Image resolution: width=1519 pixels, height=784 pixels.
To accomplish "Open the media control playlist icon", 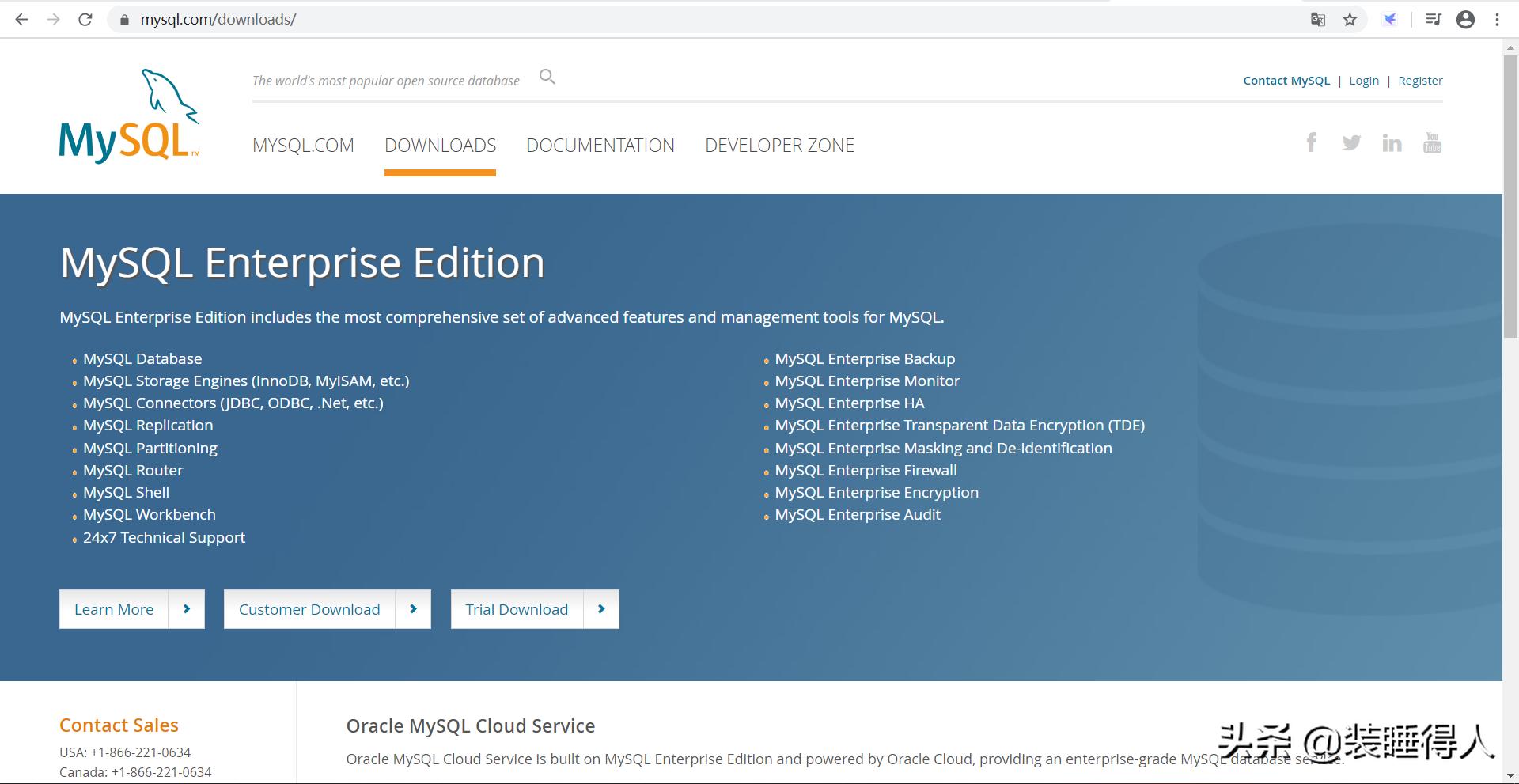I will [1433, 20].
